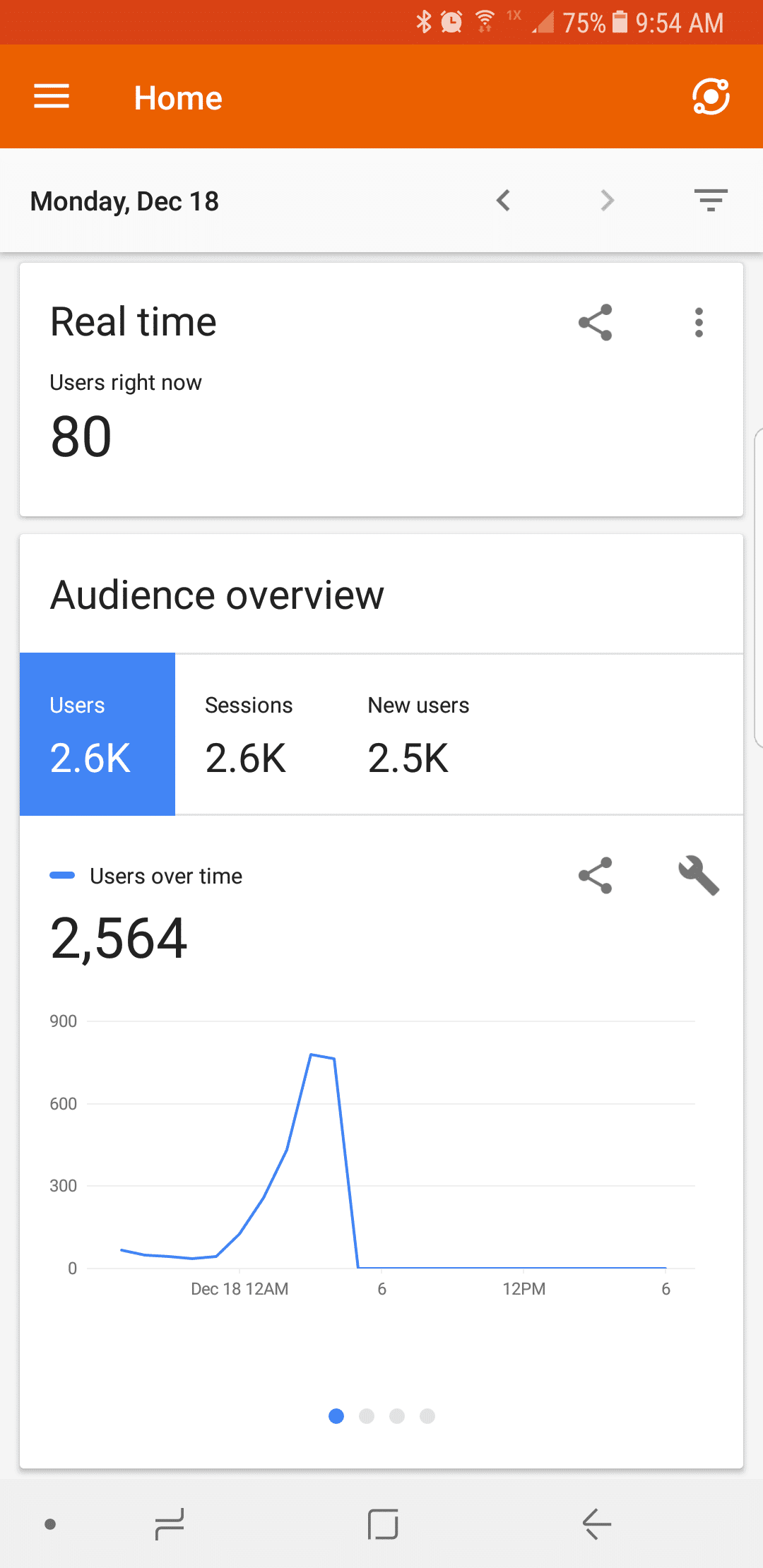Switch to fourth chart page dot
Image resolution: width=763 pixels, height=1568 pixels.
coord(427,1416)
